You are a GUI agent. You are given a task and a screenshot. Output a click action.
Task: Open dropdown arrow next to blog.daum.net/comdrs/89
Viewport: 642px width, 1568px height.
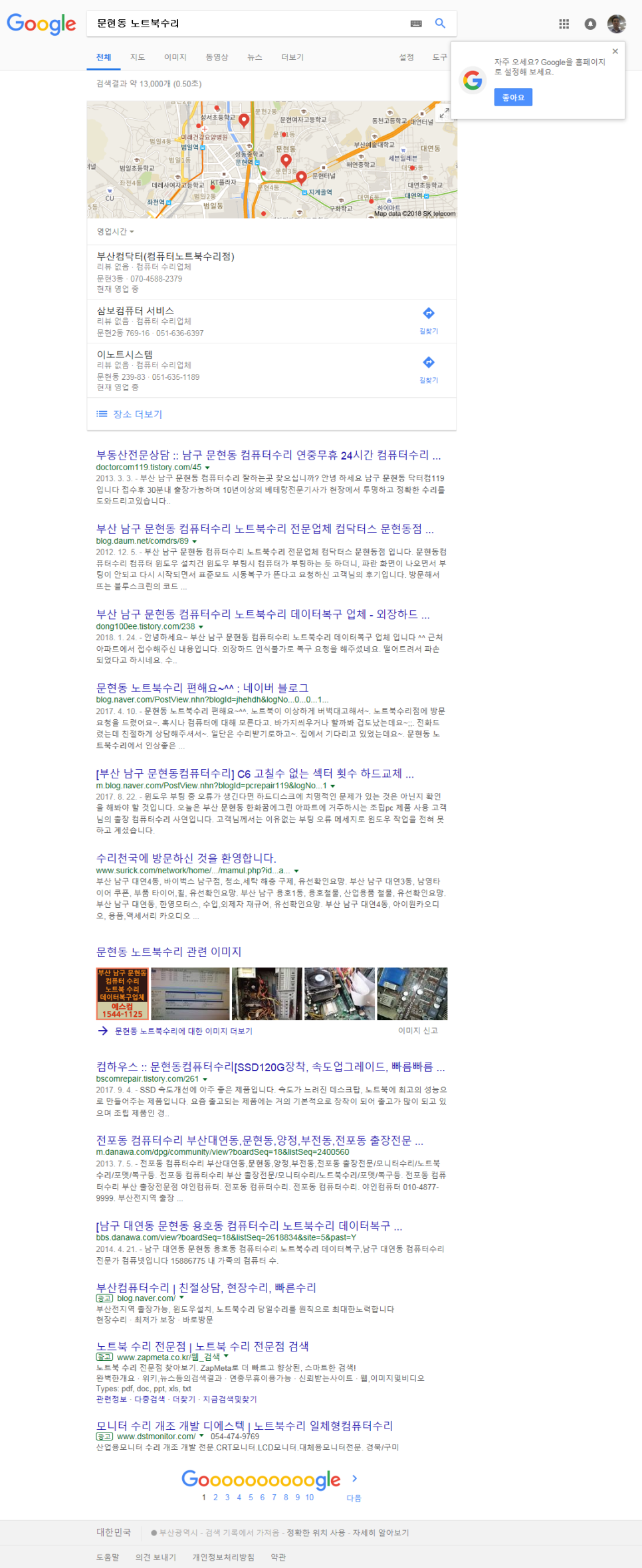coord(195,541)
